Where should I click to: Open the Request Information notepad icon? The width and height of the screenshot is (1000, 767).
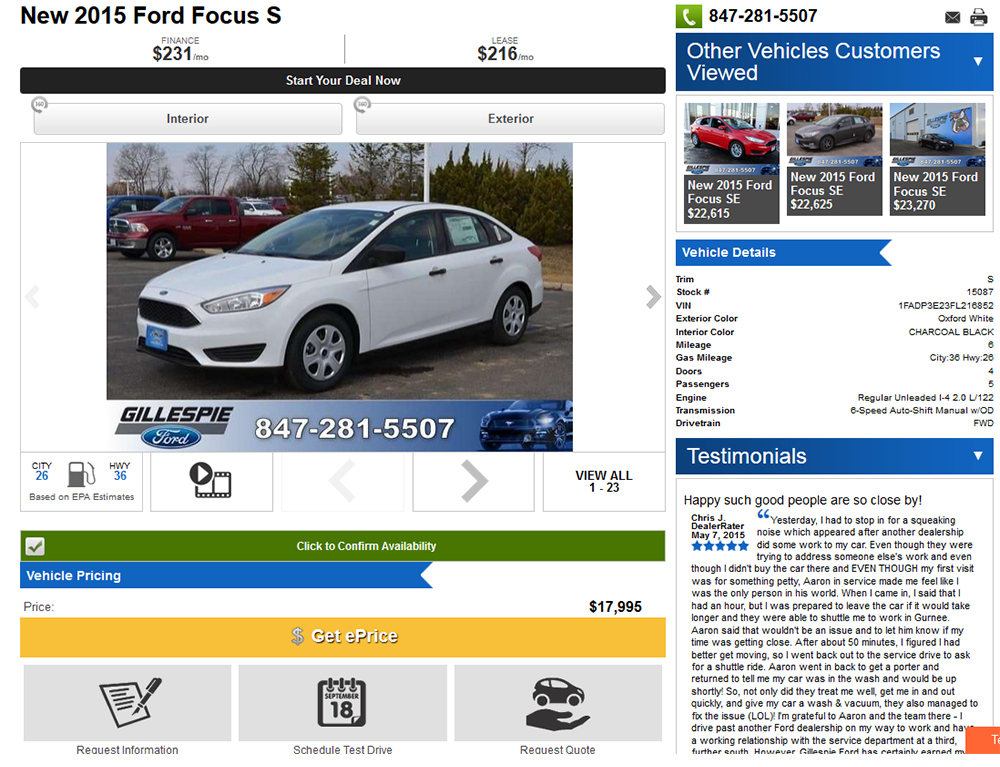[128, 703]
